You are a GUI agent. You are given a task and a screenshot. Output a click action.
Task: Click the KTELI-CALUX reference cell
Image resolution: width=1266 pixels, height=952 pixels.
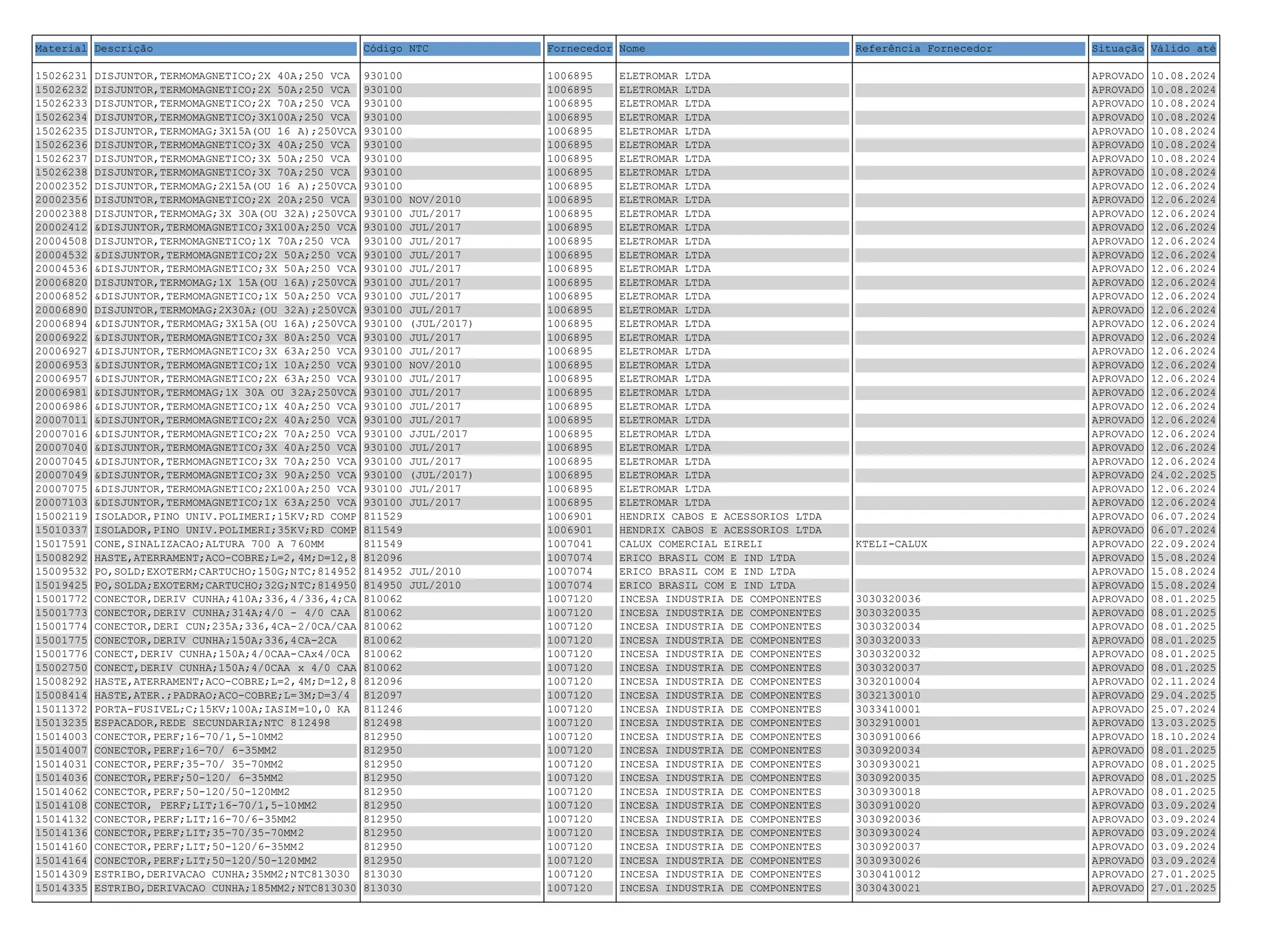pyautogui.click(x=891, y=545)
